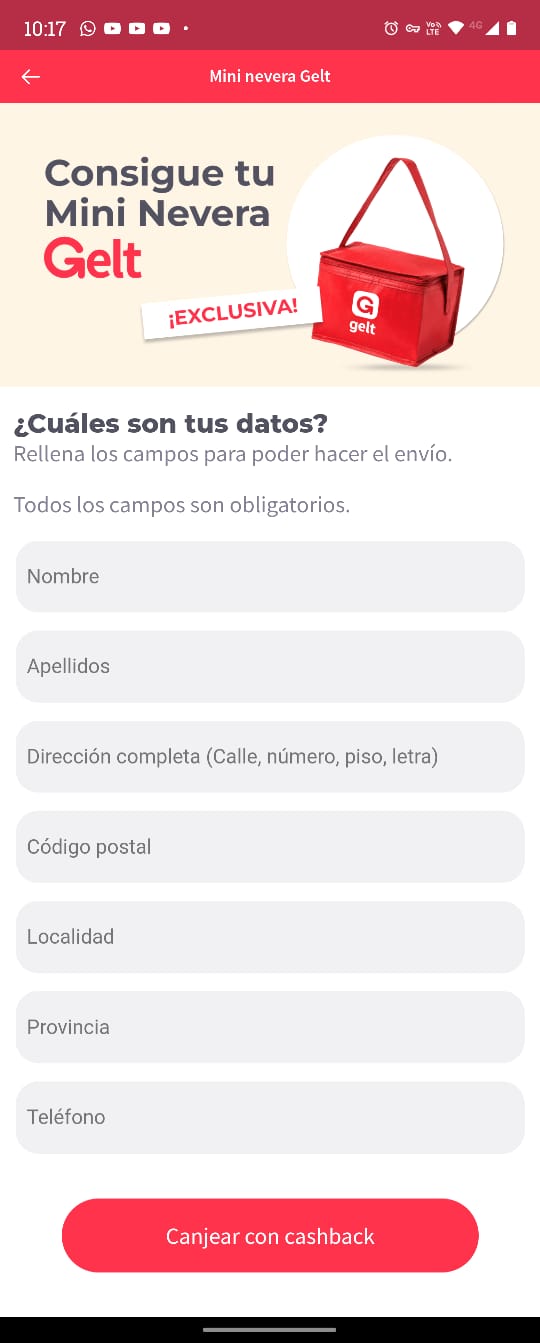Image resolution: width=540 pixels, height=1343 pixels.
Task: Focus the Nombre input field
Action: [270, 577]
